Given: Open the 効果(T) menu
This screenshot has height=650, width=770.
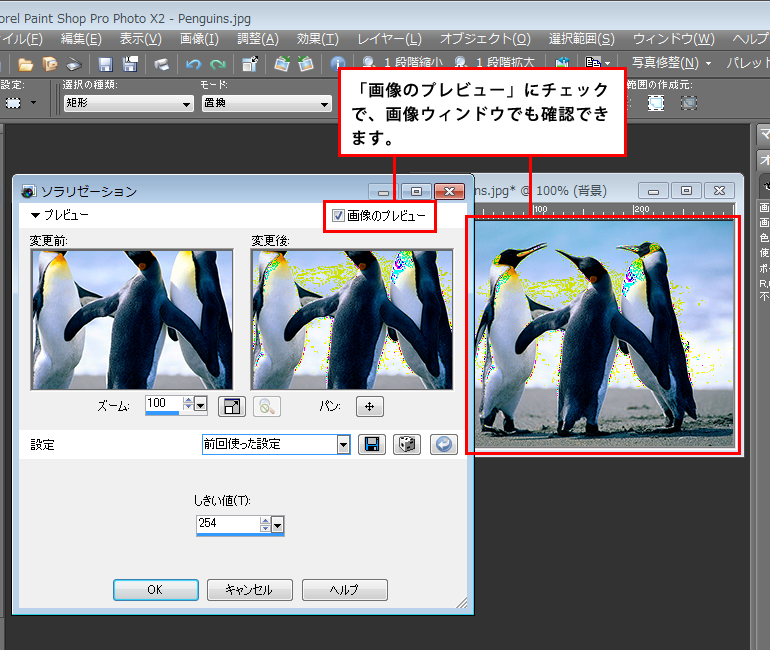Looking at the screenshot, I should pos(317,39).
